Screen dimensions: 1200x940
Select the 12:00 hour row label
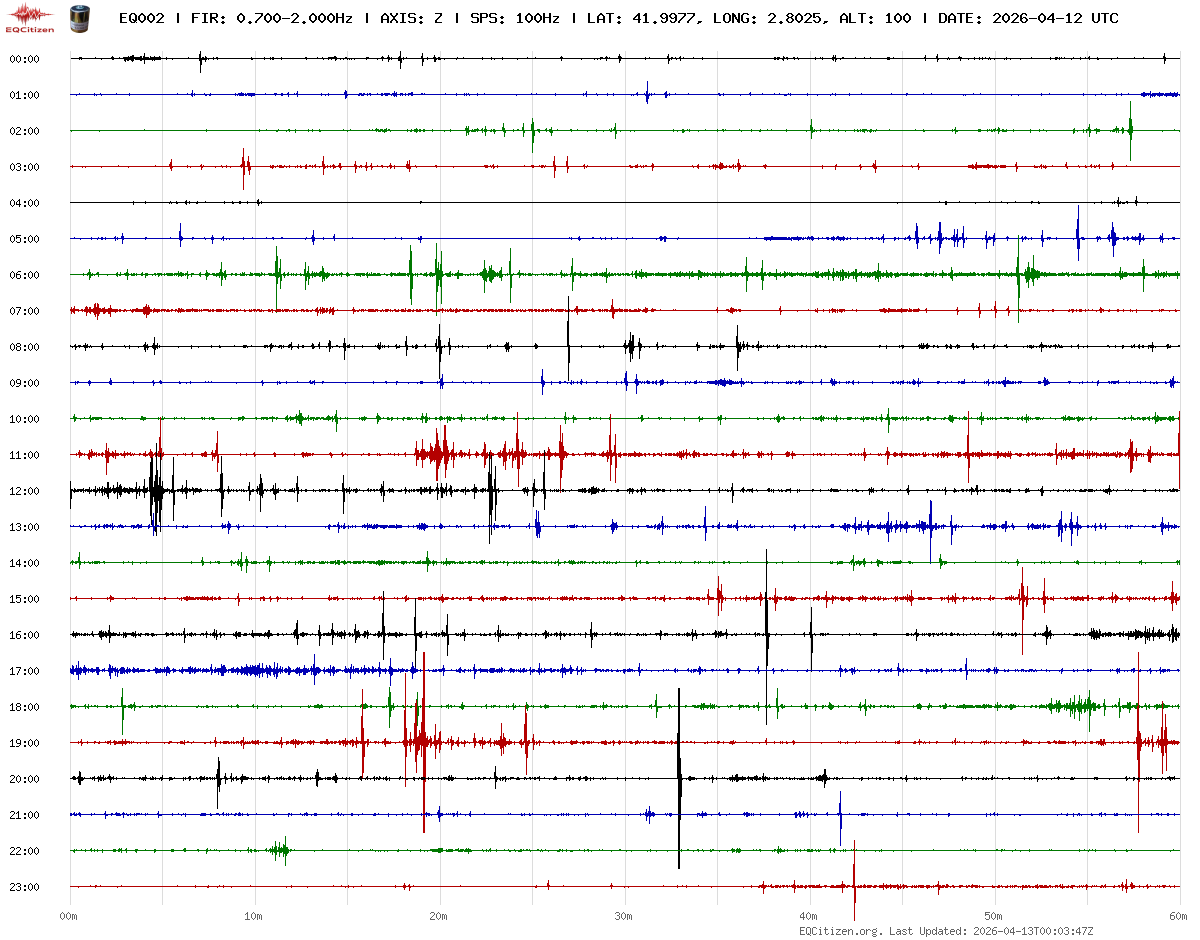point(24,491)
